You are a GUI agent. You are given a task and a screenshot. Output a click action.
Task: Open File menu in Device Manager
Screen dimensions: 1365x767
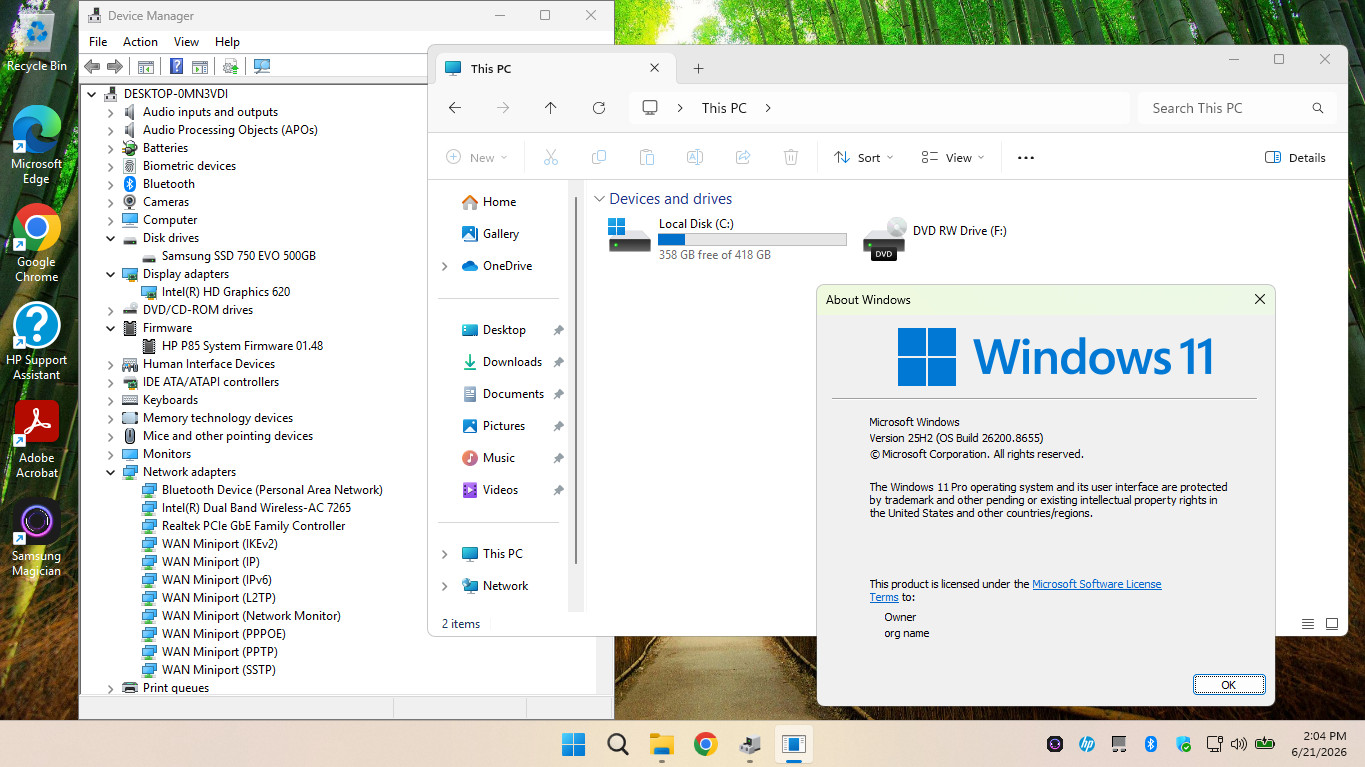[98, 42]
